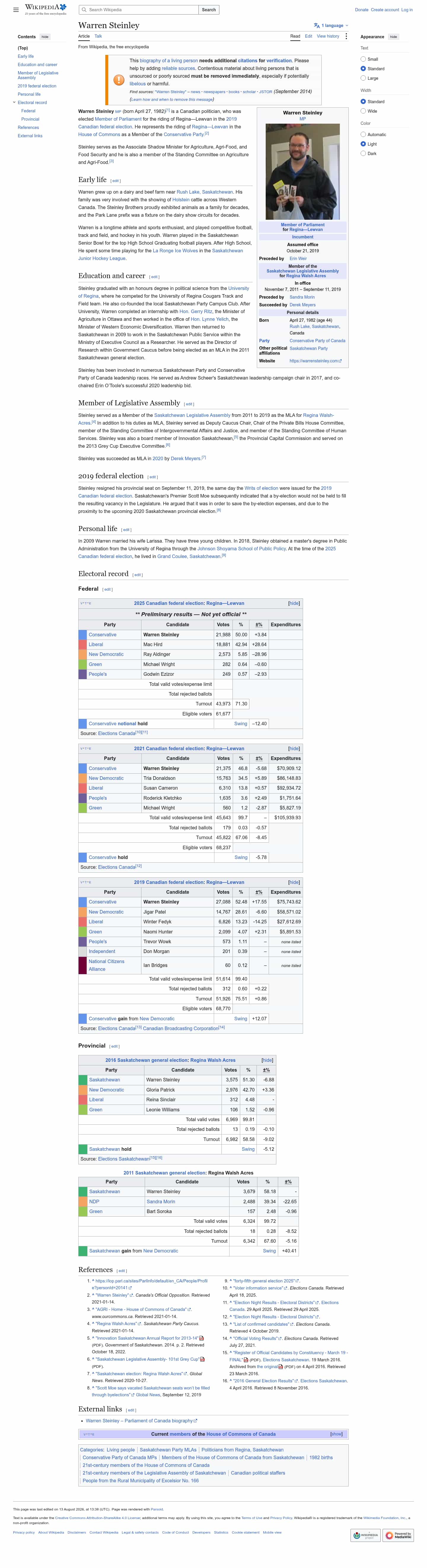Choose the Dark color theme
Viewport: 427px width, 1568px height.
364,153
